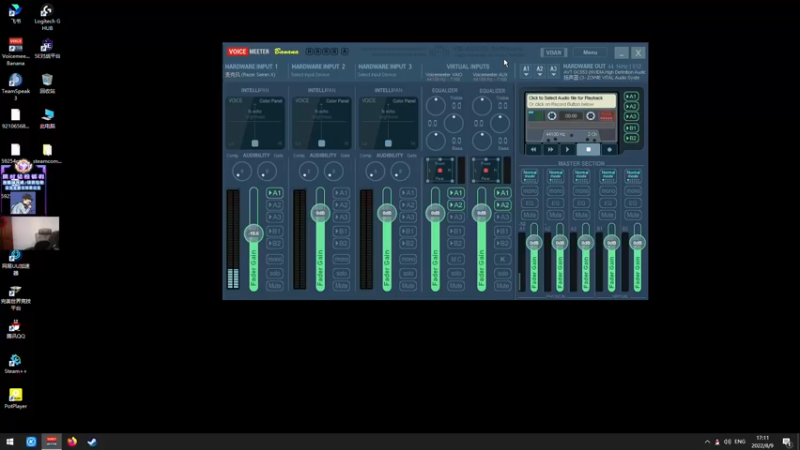Open Firefox from the taskbar
This screenshot has height=450, width=800.
pyautogui.click(x=72, y=442)
